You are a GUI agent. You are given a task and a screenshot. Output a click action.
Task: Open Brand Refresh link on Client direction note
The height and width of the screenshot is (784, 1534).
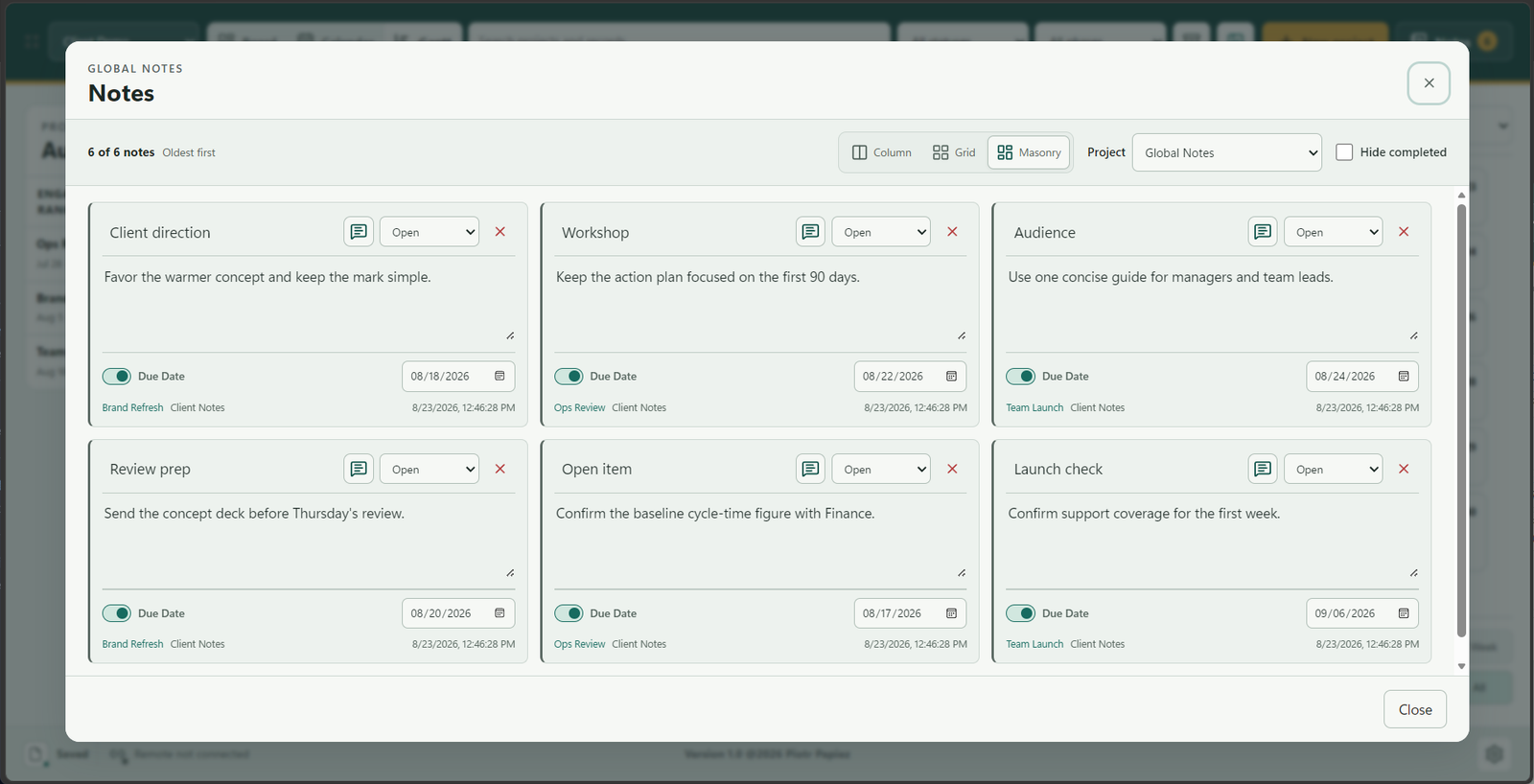[132, 407]
